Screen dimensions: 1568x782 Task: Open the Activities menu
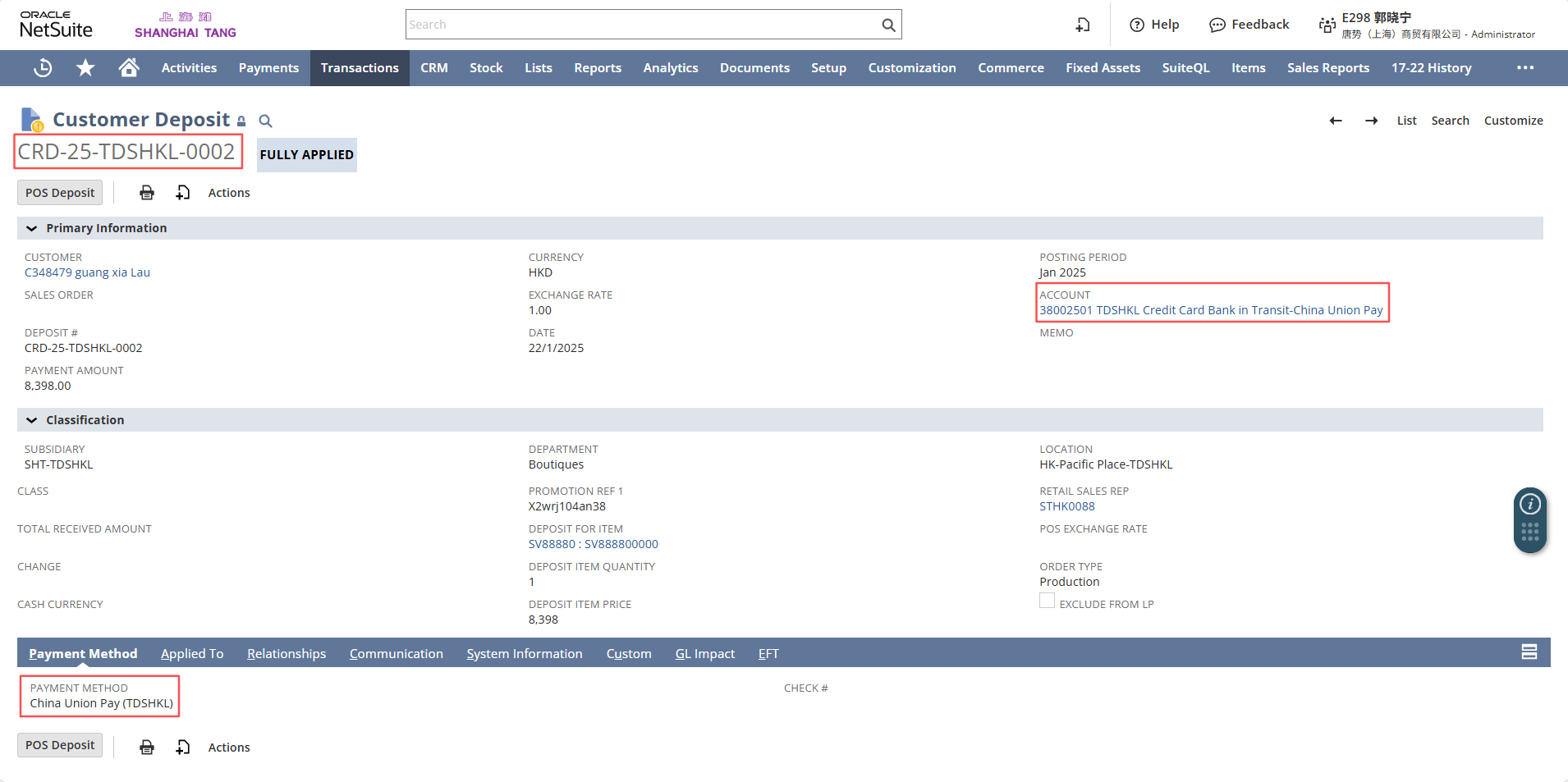tap(189, 68)
